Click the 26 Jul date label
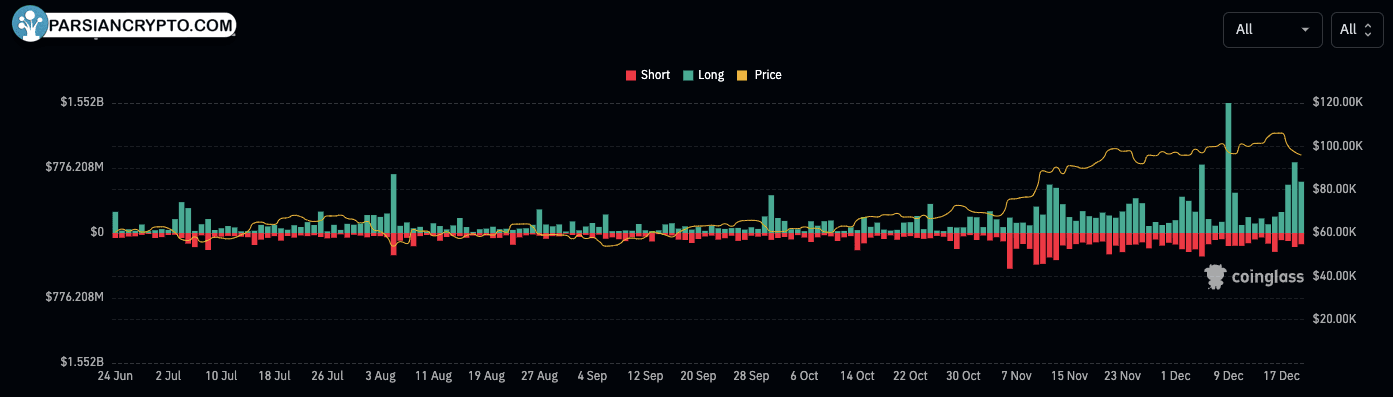This screenshot has height=397, width=1393. pos(327,376)
